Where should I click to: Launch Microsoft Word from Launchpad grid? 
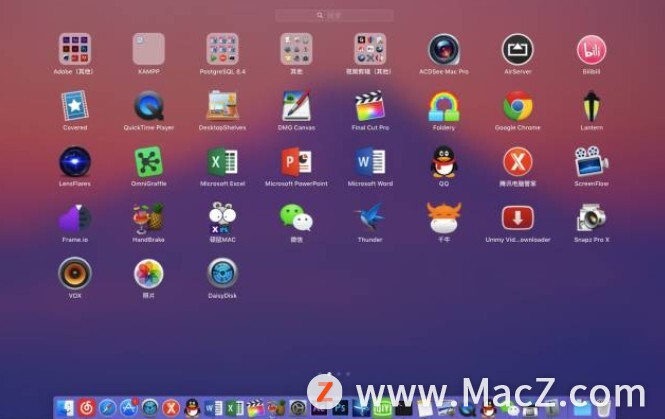click(x=370, y=162)
